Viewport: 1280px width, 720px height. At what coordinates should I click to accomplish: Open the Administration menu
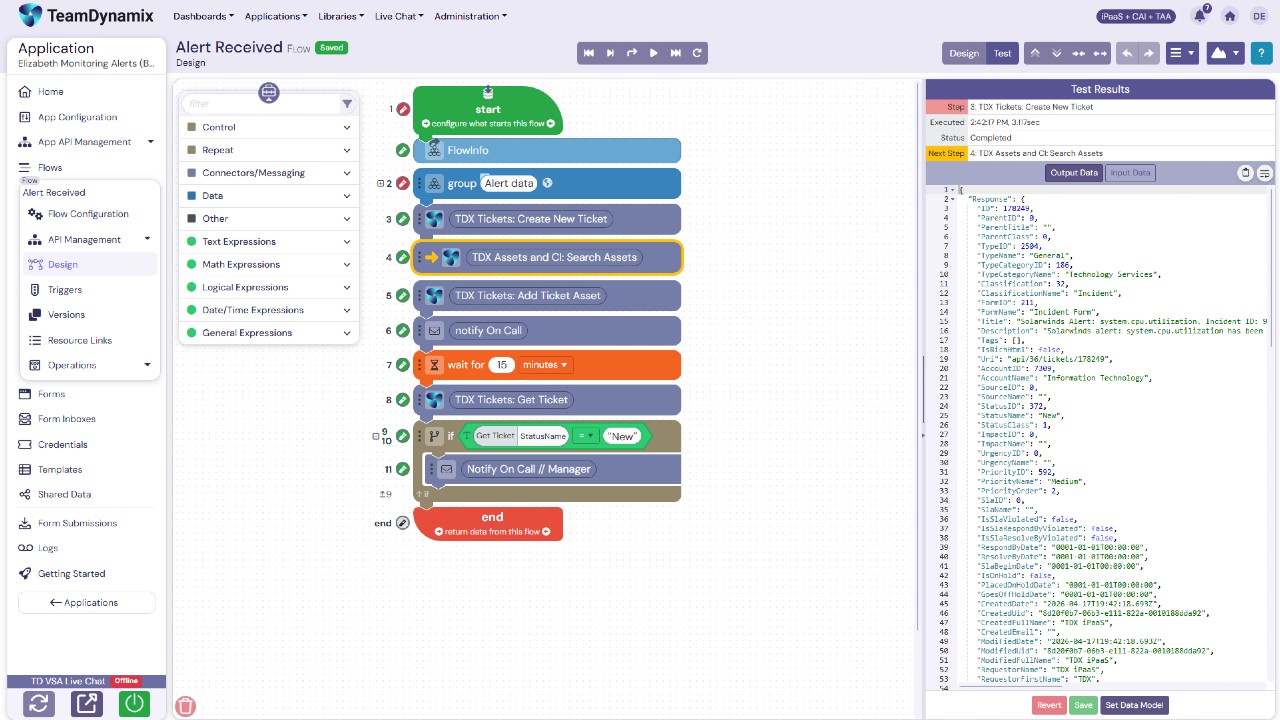coord(471,16)
